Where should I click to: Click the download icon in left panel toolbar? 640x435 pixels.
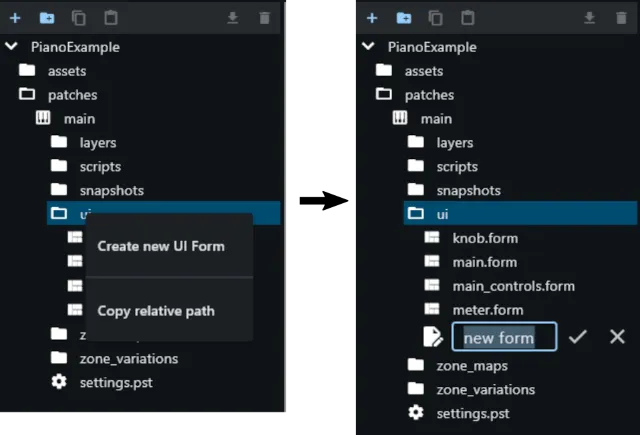[x=233, y=18]
